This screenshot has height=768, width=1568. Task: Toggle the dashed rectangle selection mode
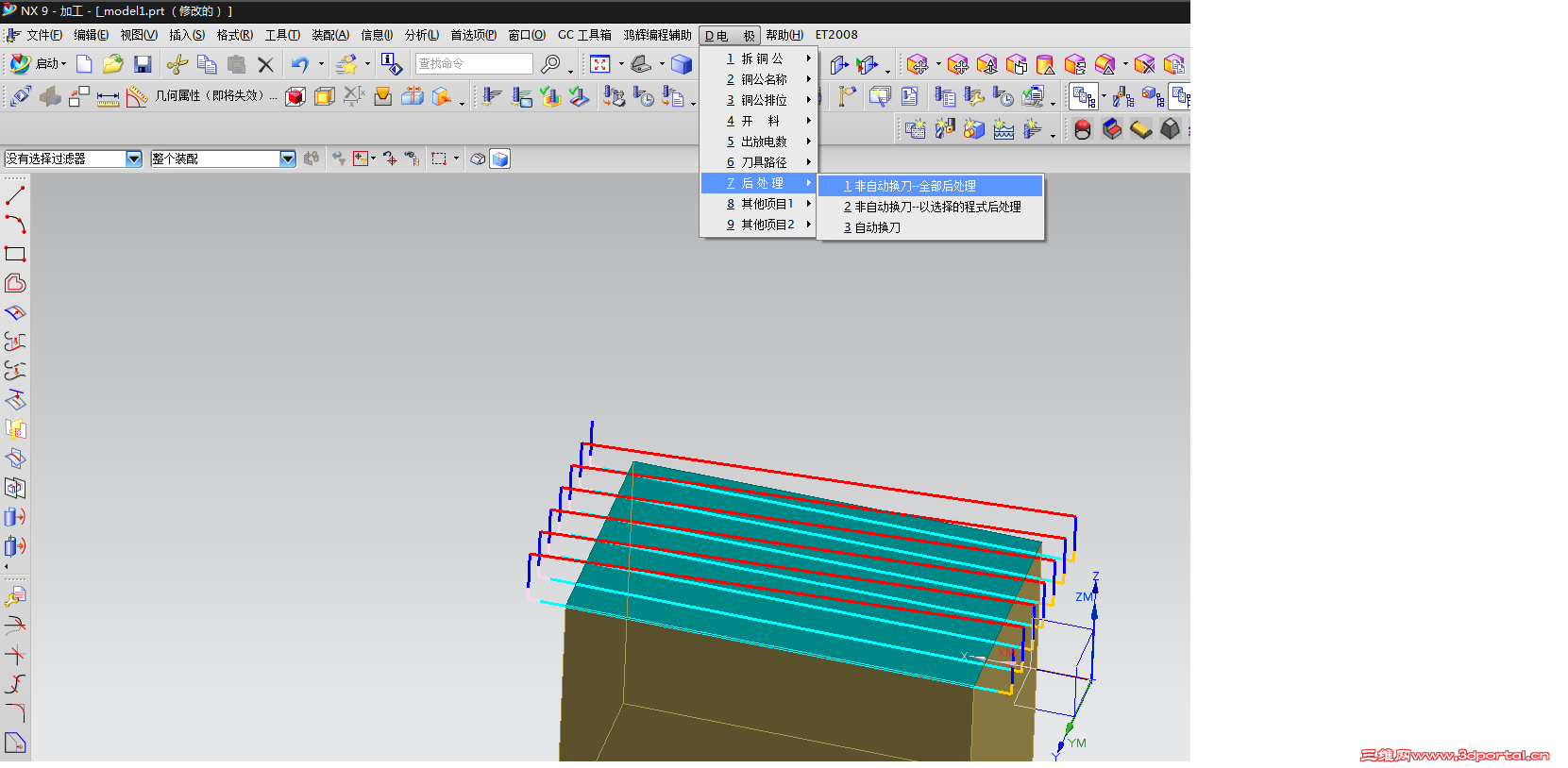click(x=439, y=159)
